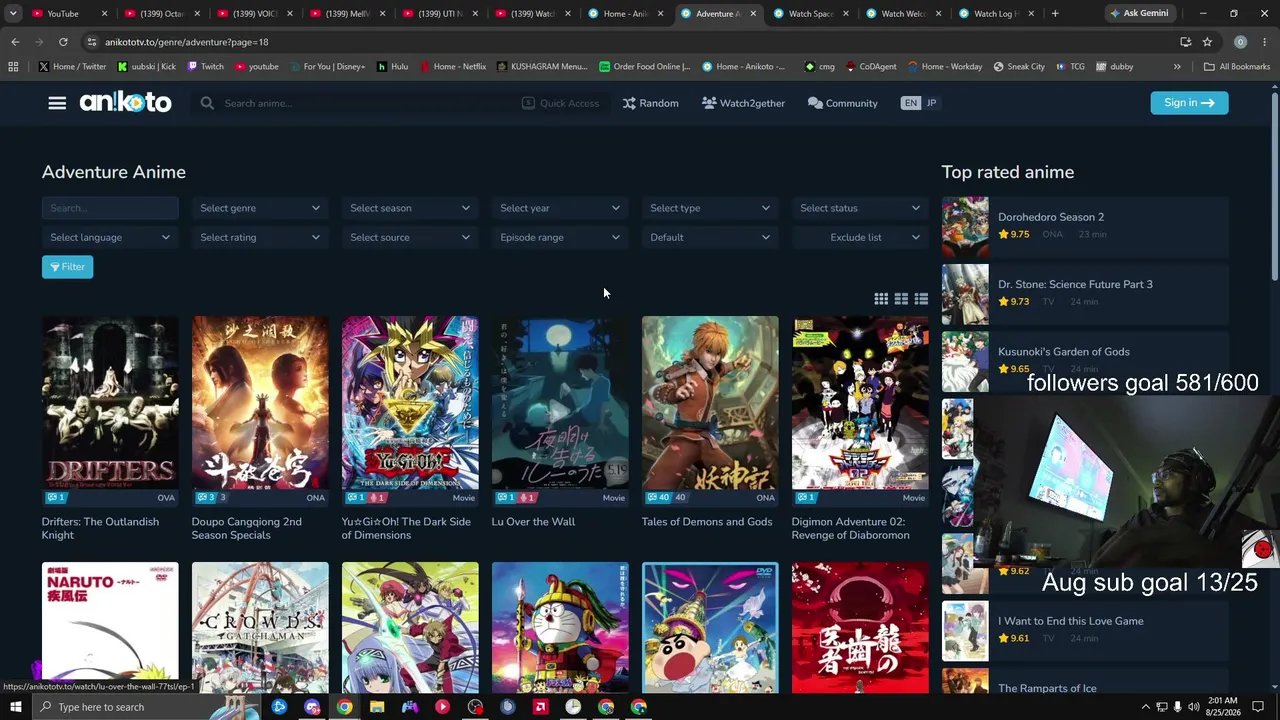This screenshot has width=1280, height=720.
Task: Open the Windows Start menu
Action: [x=15, y=707]
